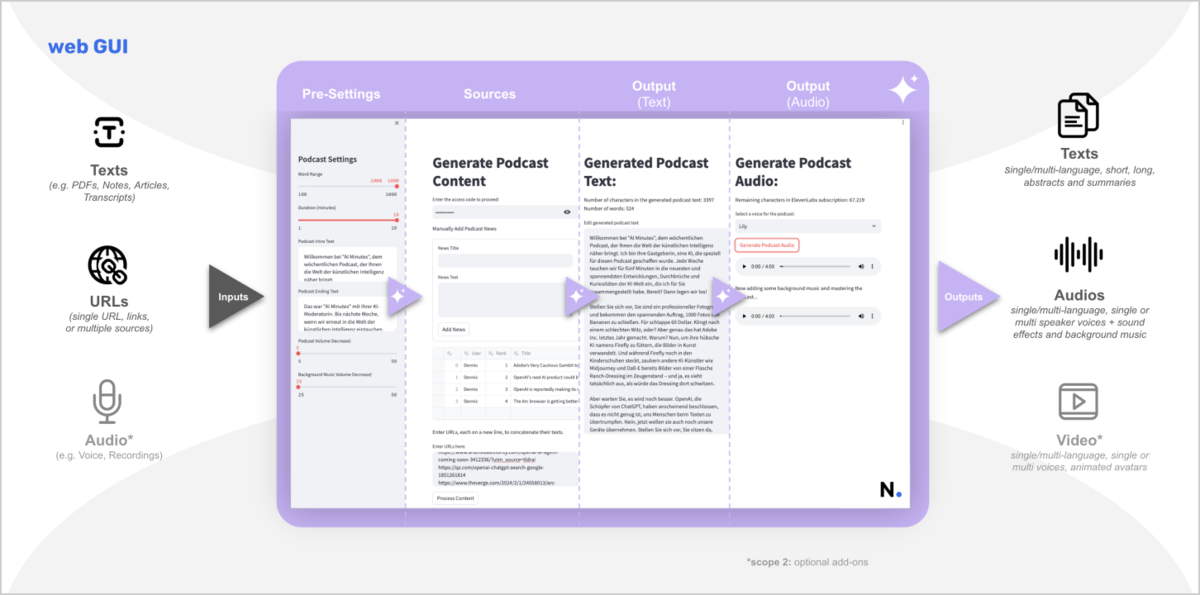This screenshot has width=1200, height=595.
Task: Open the voice selection dropdown showing Lily
Action: click(807, 227)
